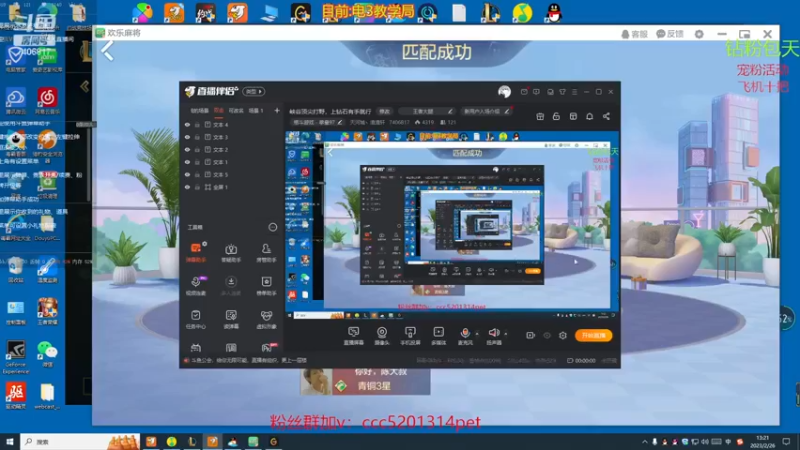Add a new scene with plus button
This screenshot has width=800, height=450.
click(277, 110)
